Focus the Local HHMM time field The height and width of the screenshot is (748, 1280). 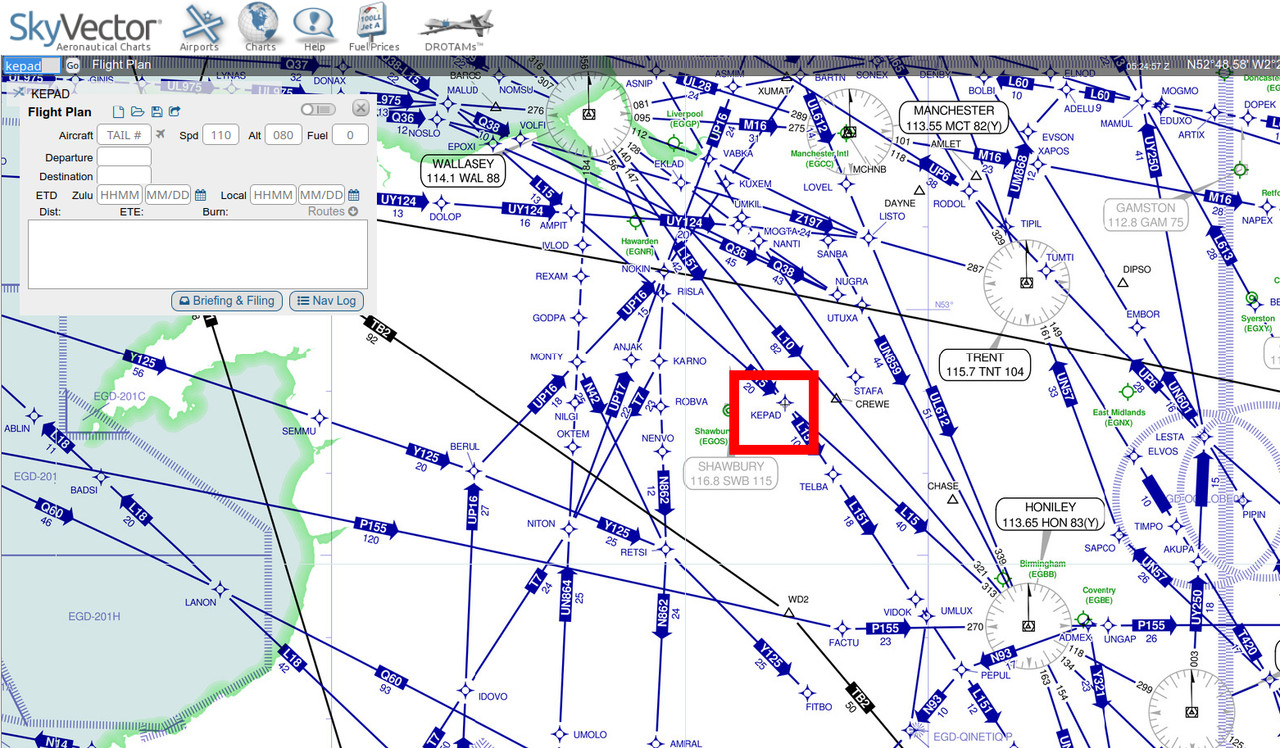[273, 195]
